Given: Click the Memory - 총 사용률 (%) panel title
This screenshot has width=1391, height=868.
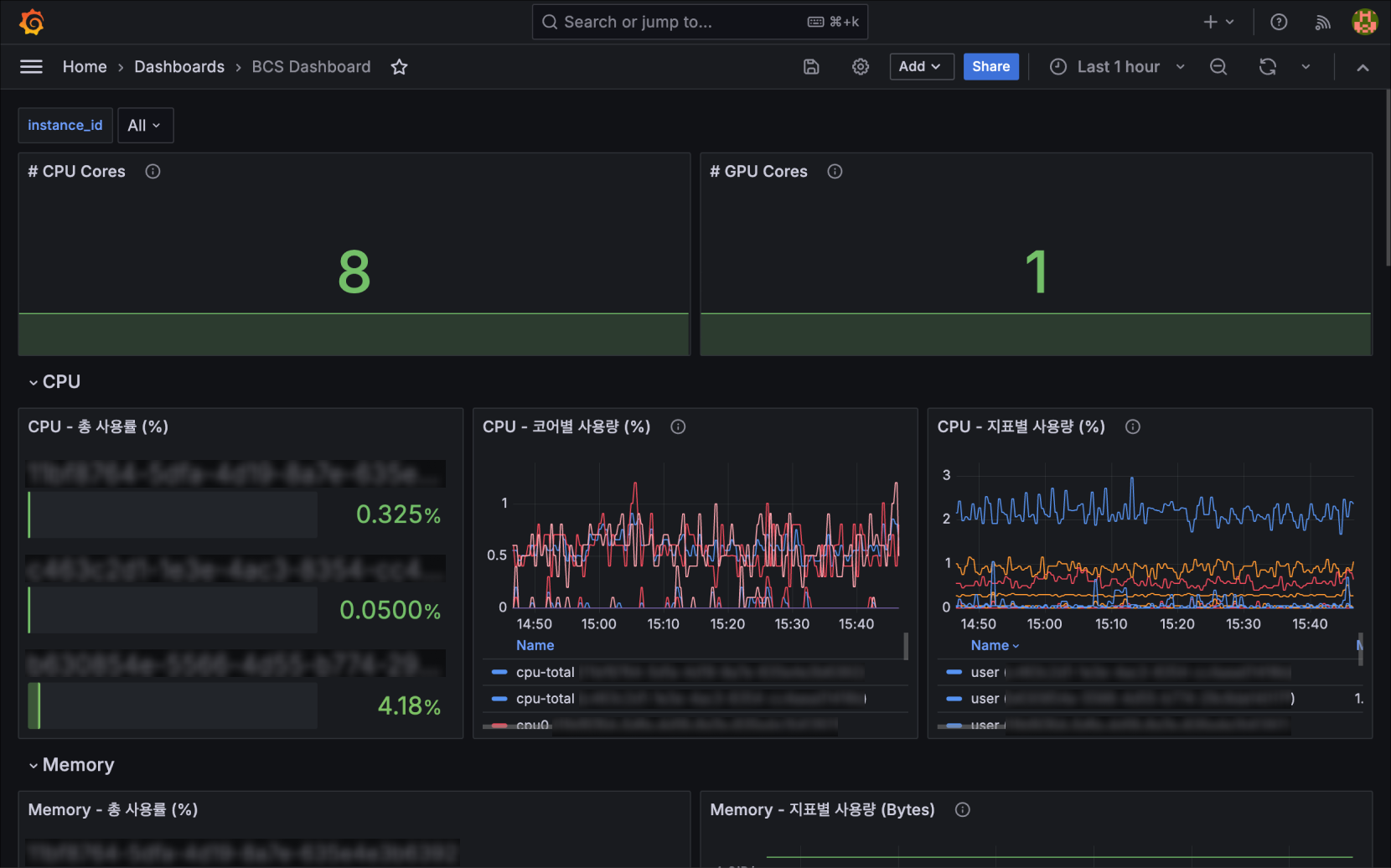Looking at the screenshot, I should 113,810.
